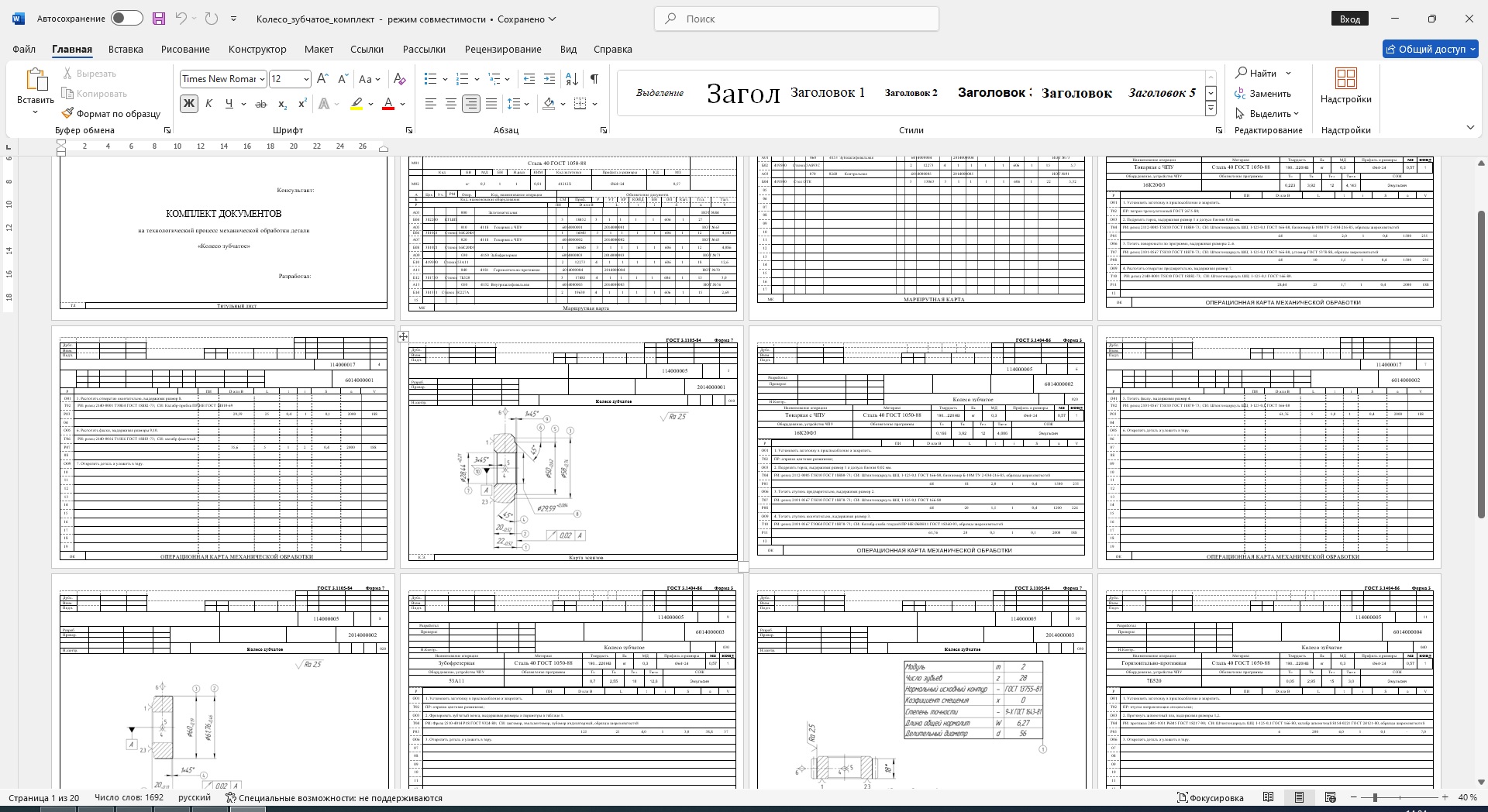Screen dimensions: 1488x812
Task: Click the zoom slider in status bar
Action: pos(1375,797)
